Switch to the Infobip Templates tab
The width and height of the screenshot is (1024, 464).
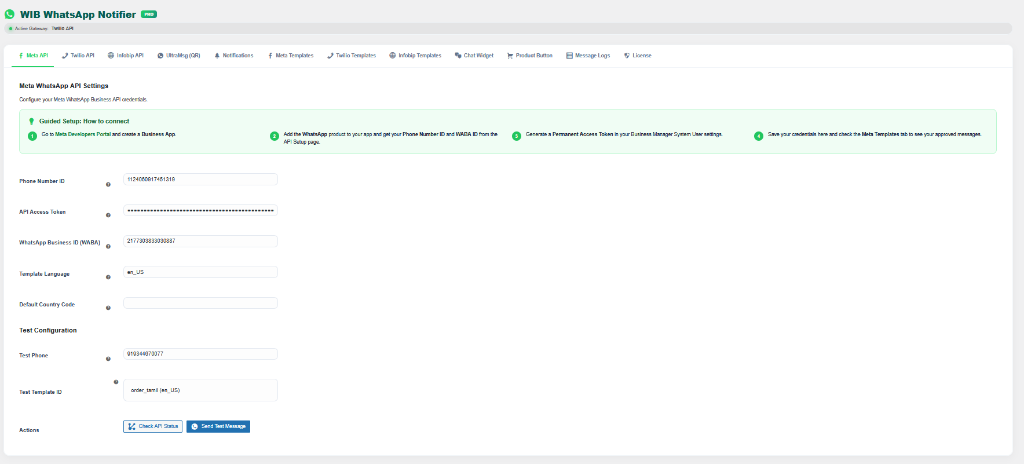[x=415, y=56]
